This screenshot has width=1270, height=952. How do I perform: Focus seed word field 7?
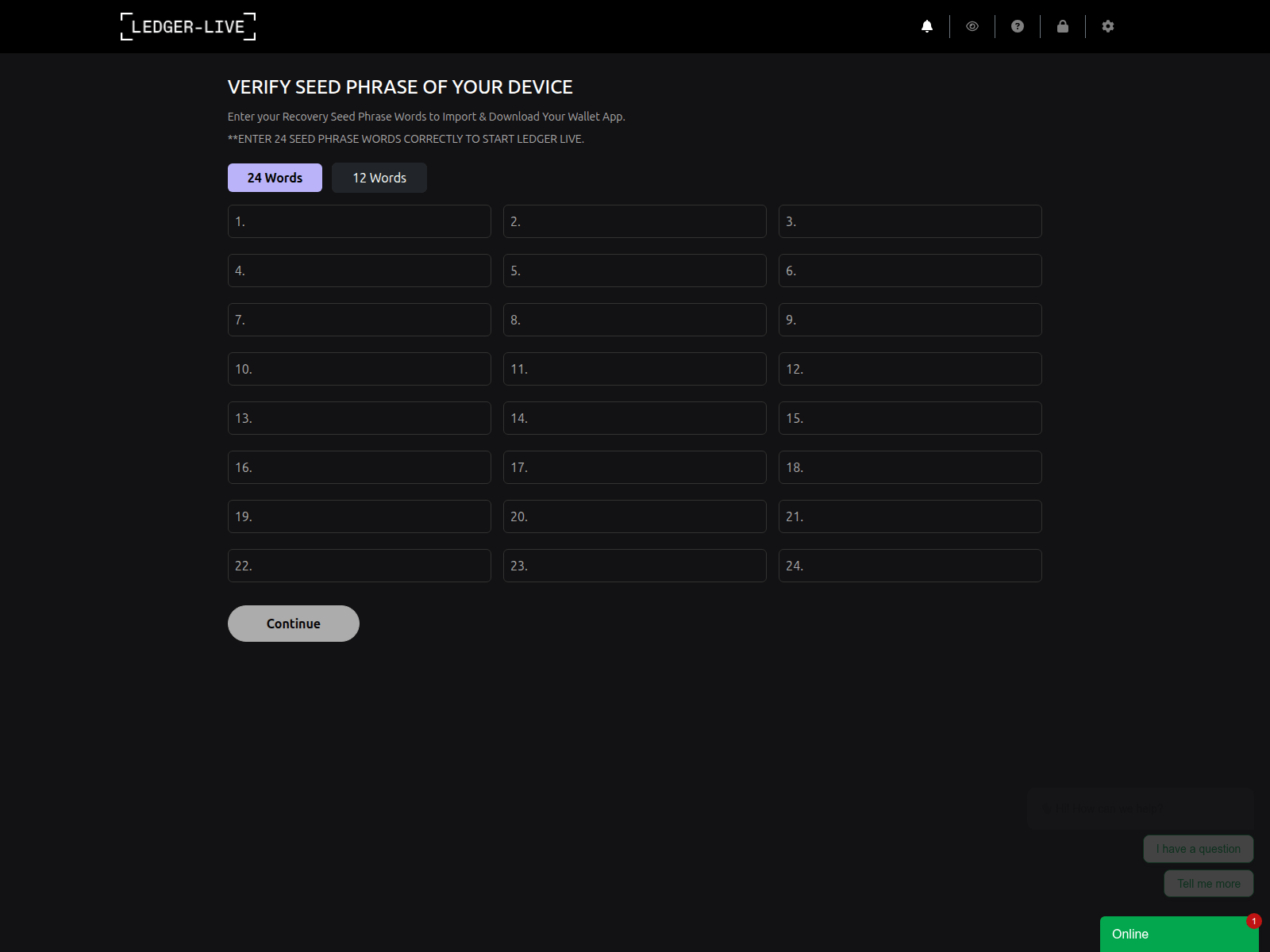[x=360, y=320]
